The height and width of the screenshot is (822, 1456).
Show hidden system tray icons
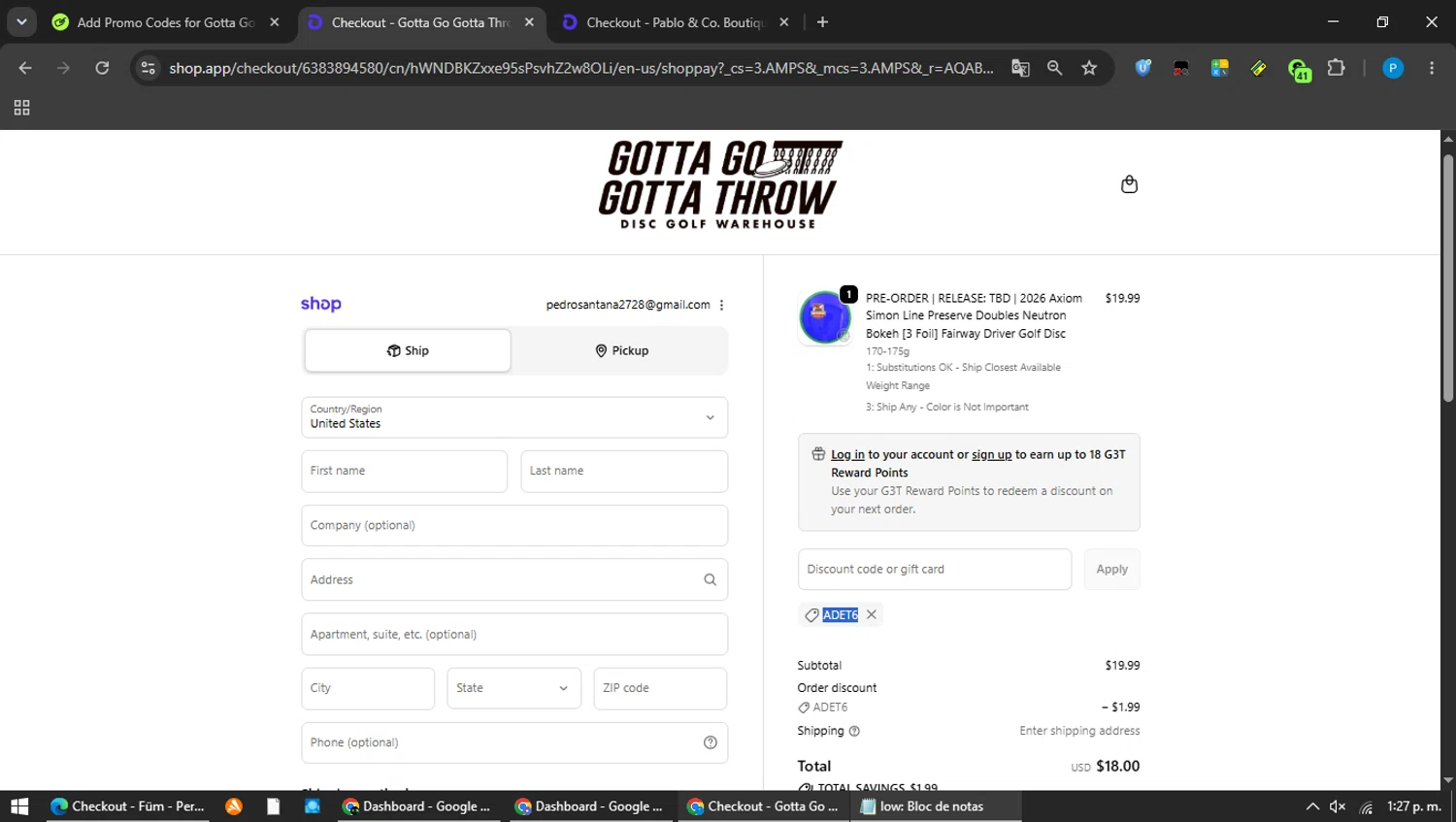pos(1312,806)
